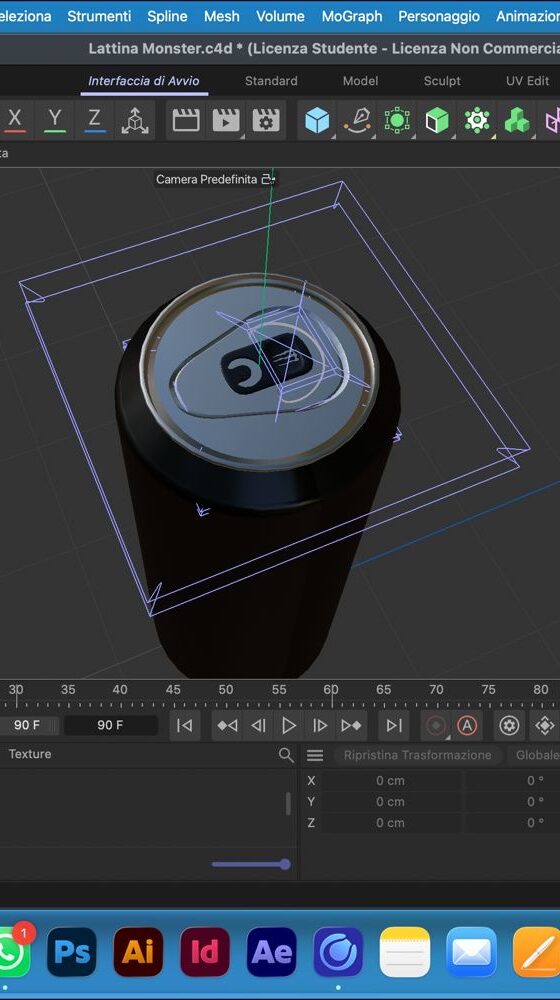Open Photoshop from the Dock
This screenshot has height=1000, width=560.
pyautogui.click(x=72, y=952)
